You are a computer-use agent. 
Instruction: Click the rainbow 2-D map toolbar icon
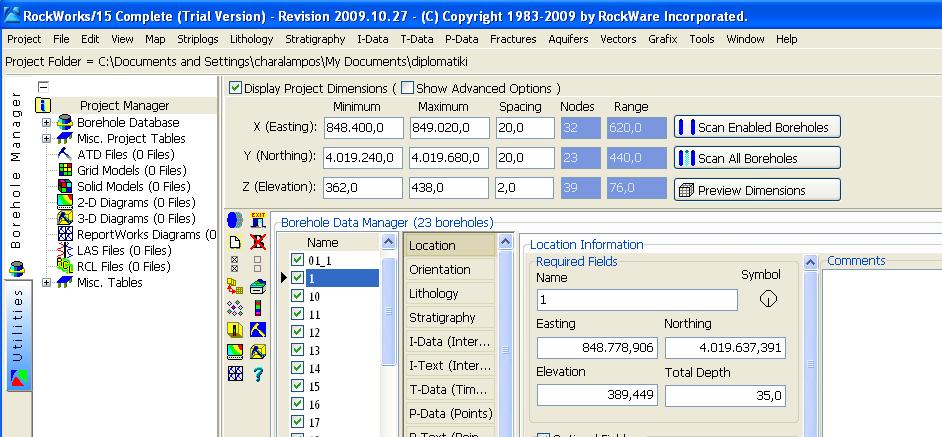[x=235, y=352]
